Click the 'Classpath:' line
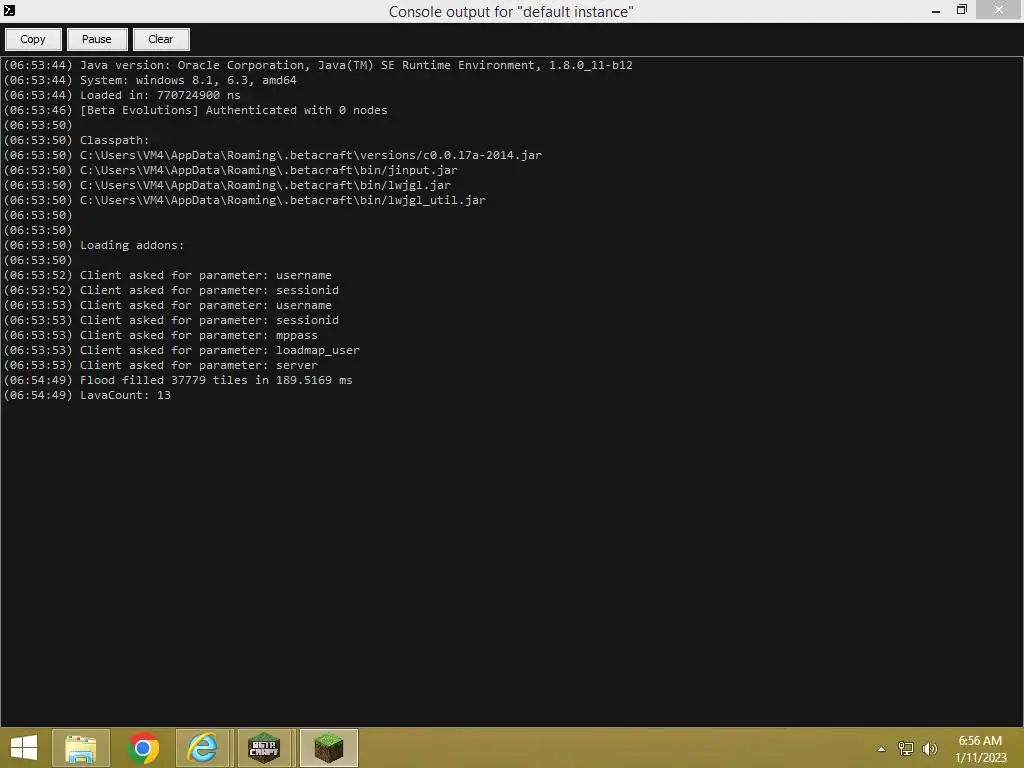 tap(76, 140)
